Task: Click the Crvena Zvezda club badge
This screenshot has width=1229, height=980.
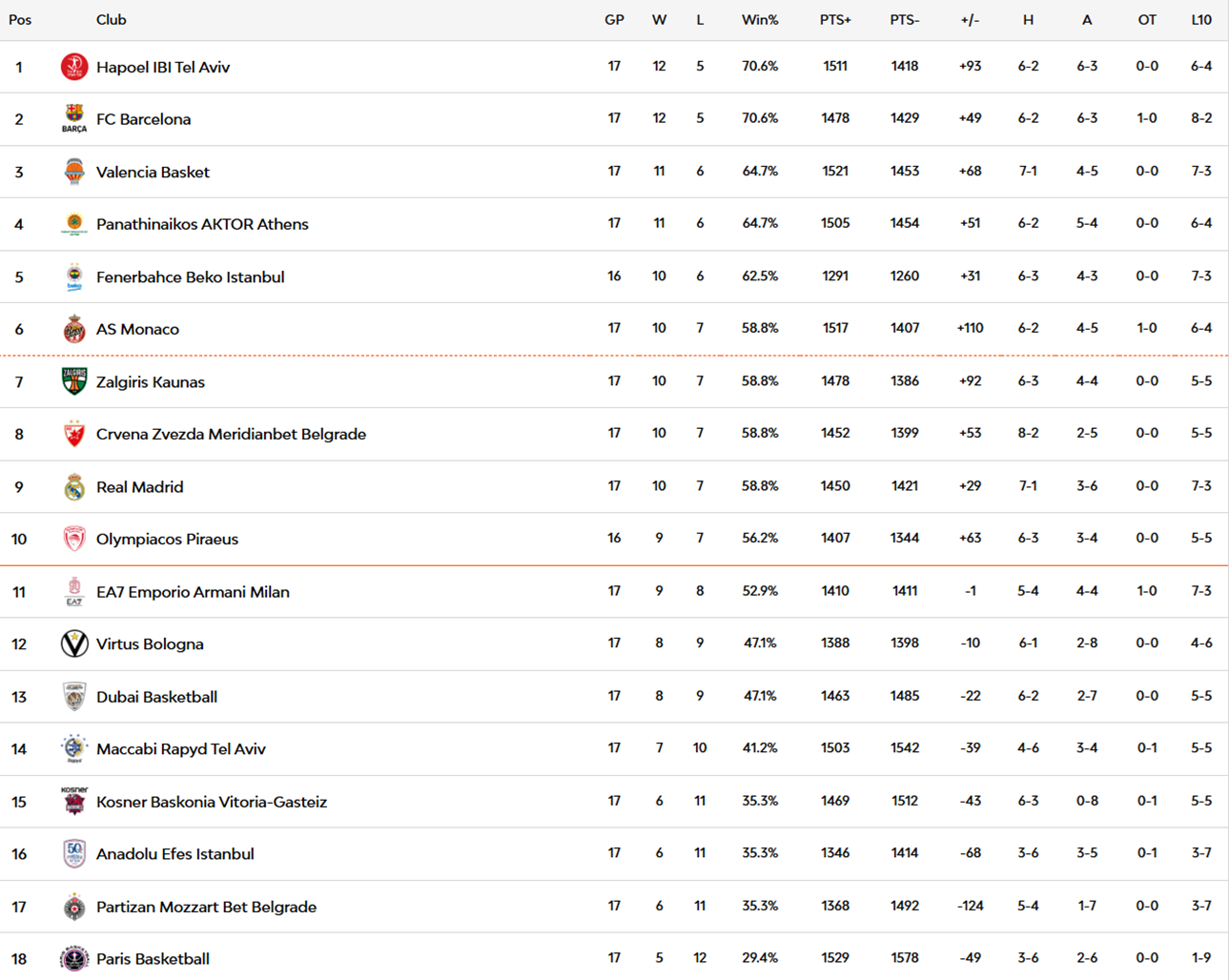Action: 74,434
